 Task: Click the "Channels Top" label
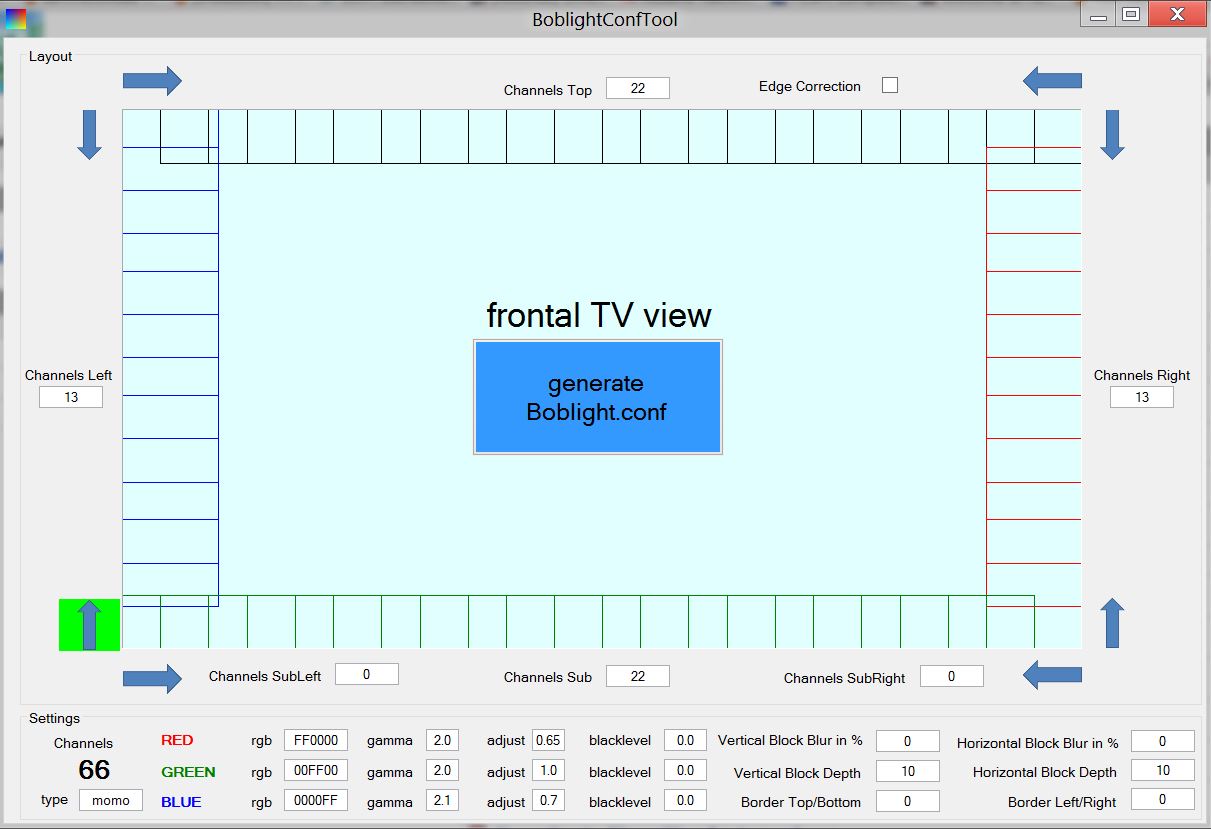pyautogui.click(x=548, y=90)
